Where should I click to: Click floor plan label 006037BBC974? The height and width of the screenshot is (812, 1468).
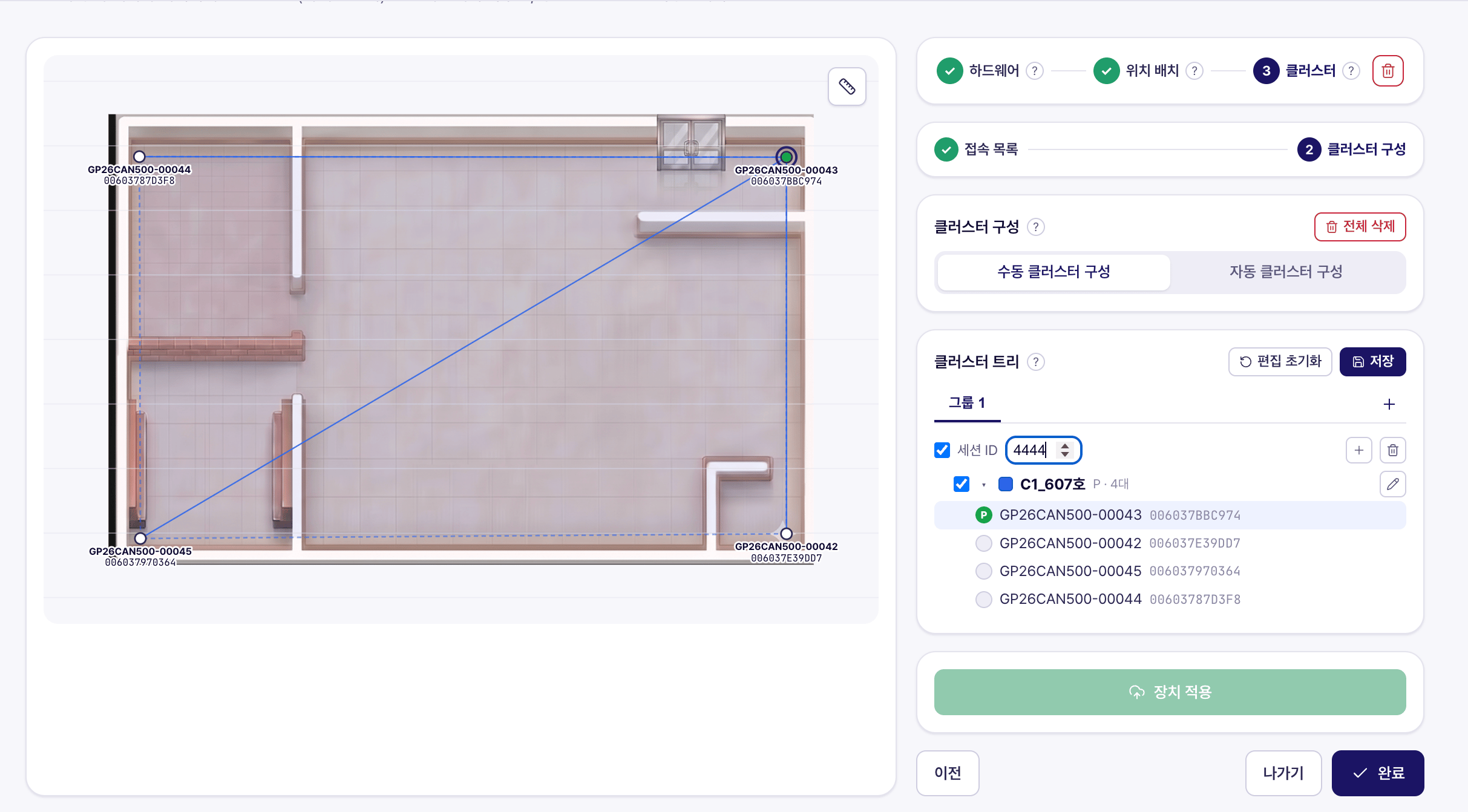[x=786, y=182]
